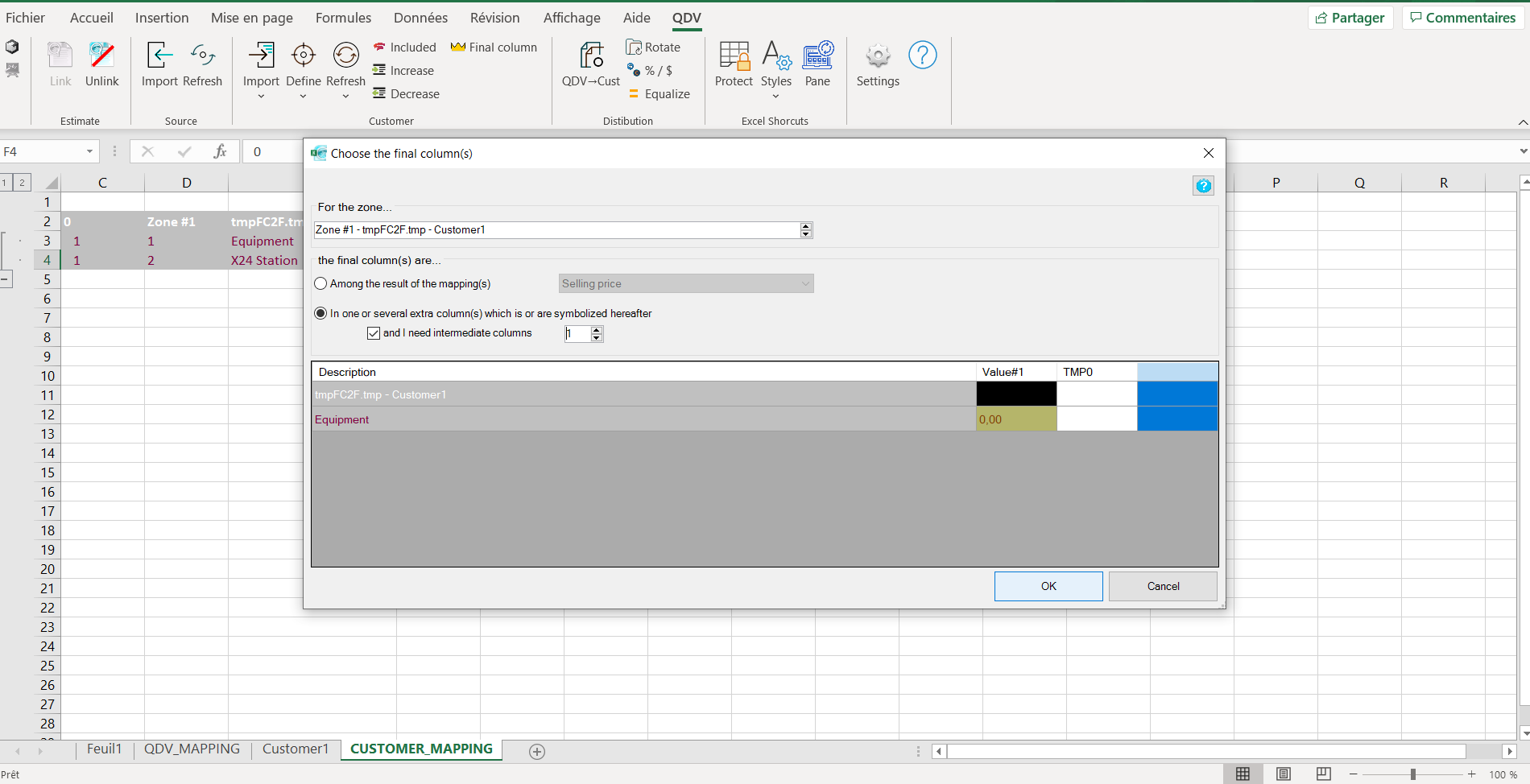
Task: Switch to the QDV_MAPPING sheet tab
Action: tap(192, 749)
